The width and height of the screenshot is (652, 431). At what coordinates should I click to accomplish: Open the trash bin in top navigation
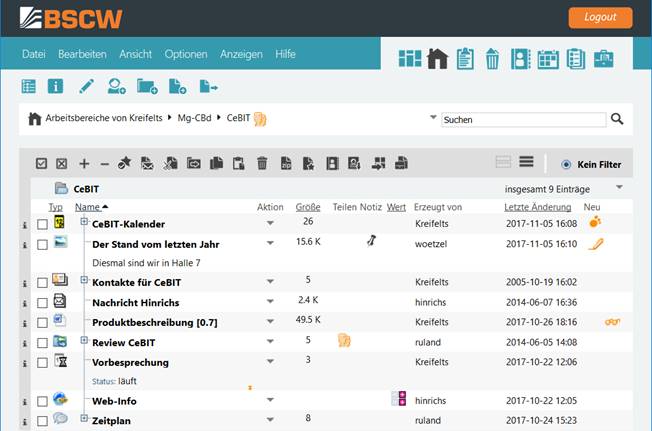point(492,59)
